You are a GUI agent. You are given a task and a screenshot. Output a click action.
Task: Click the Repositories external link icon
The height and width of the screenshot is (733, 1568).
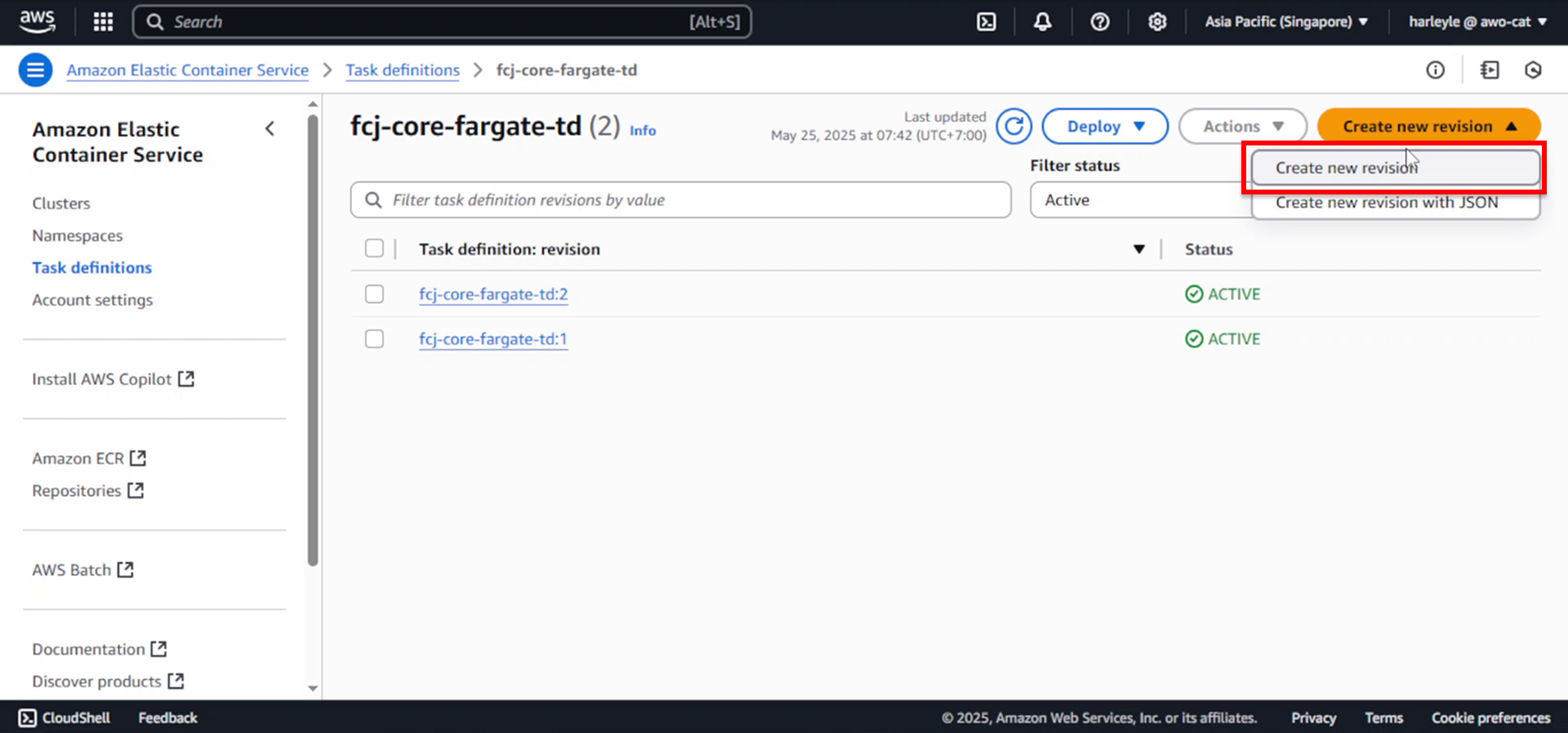(136, 490)
